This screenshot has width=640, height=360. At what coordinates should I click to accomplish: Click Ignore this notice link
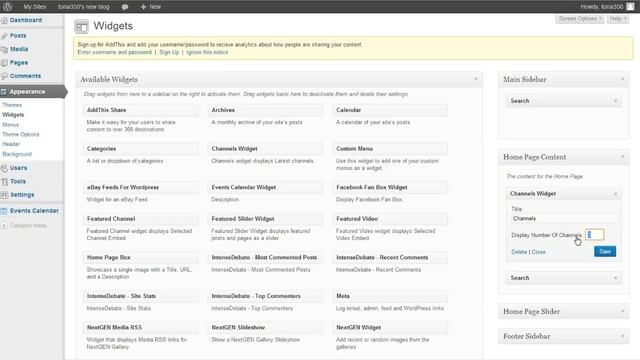click(x=207, y=52)
